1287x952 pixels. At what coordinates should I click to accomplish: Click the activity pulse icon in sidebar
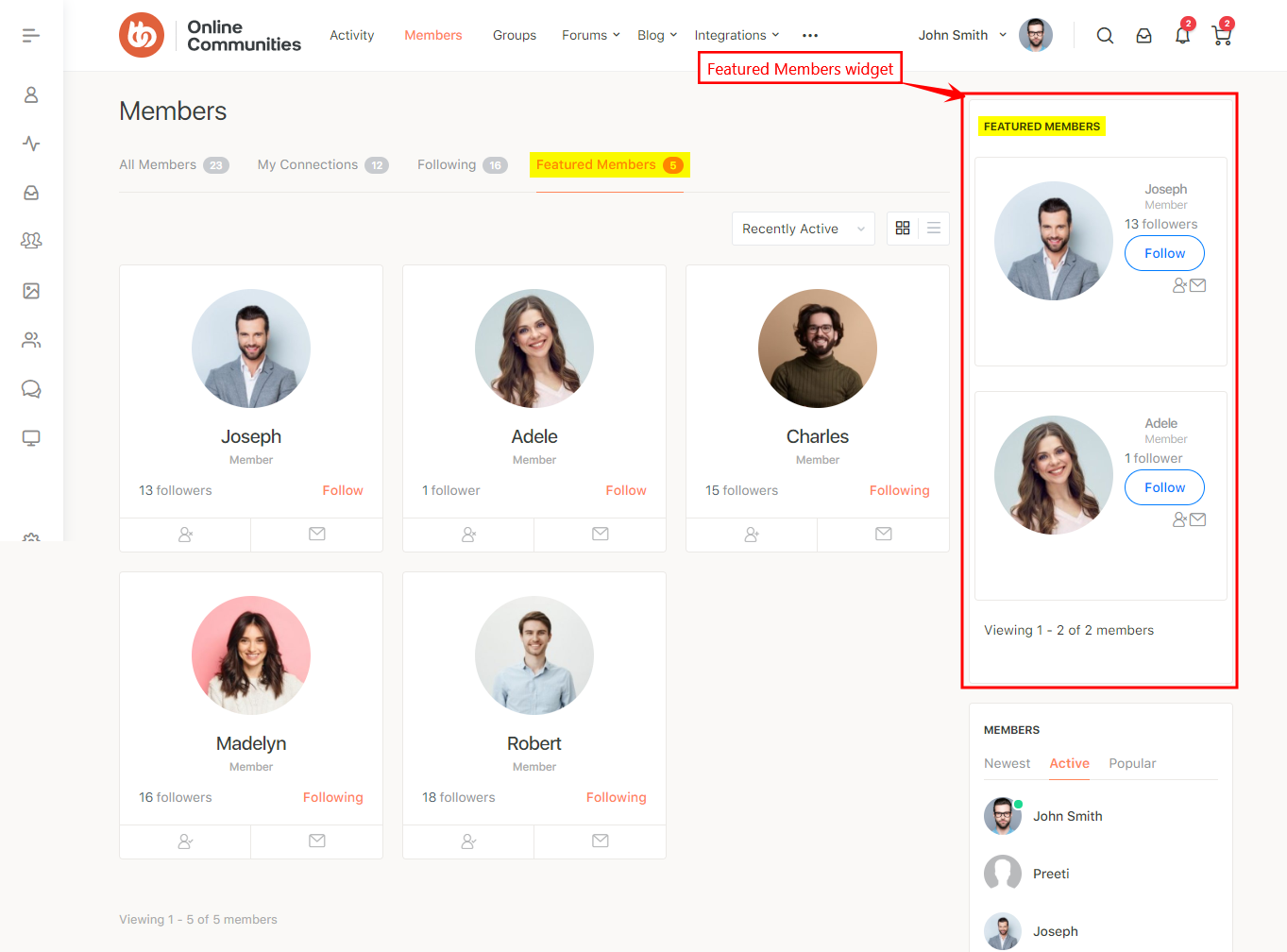coord(31,144)
